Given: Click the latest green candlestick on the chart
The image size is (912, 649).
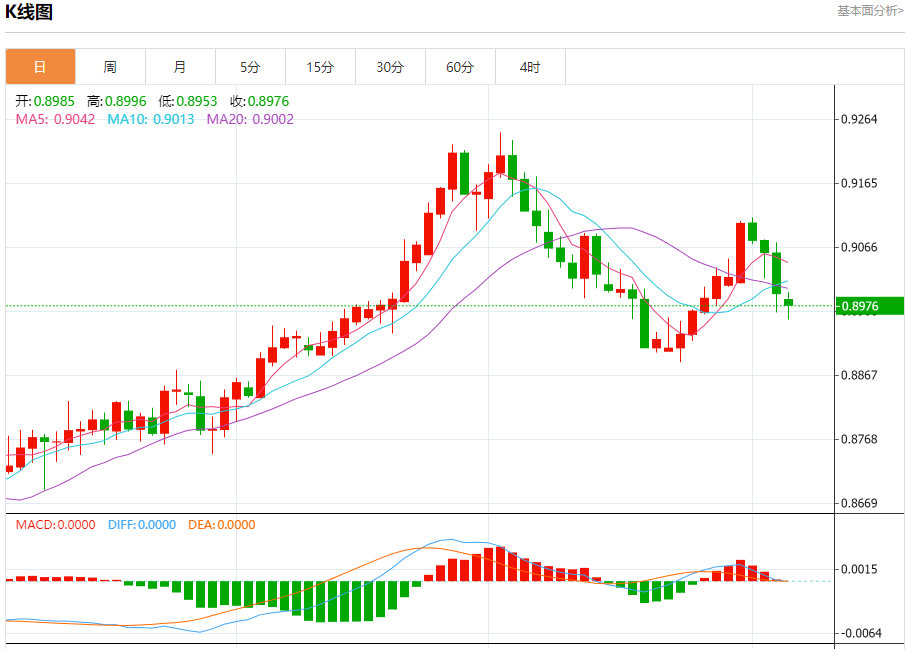Looking at the screenshot, I should (x=789, y=302).
